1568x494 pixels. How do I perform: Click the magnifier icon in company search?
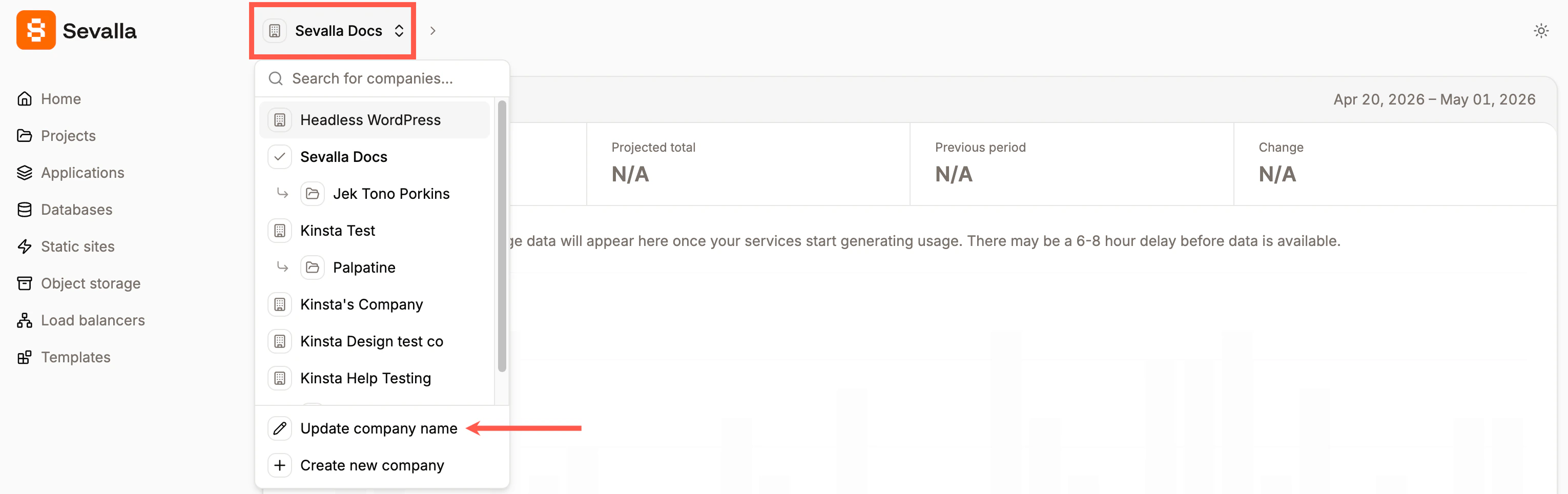[276, 78]
